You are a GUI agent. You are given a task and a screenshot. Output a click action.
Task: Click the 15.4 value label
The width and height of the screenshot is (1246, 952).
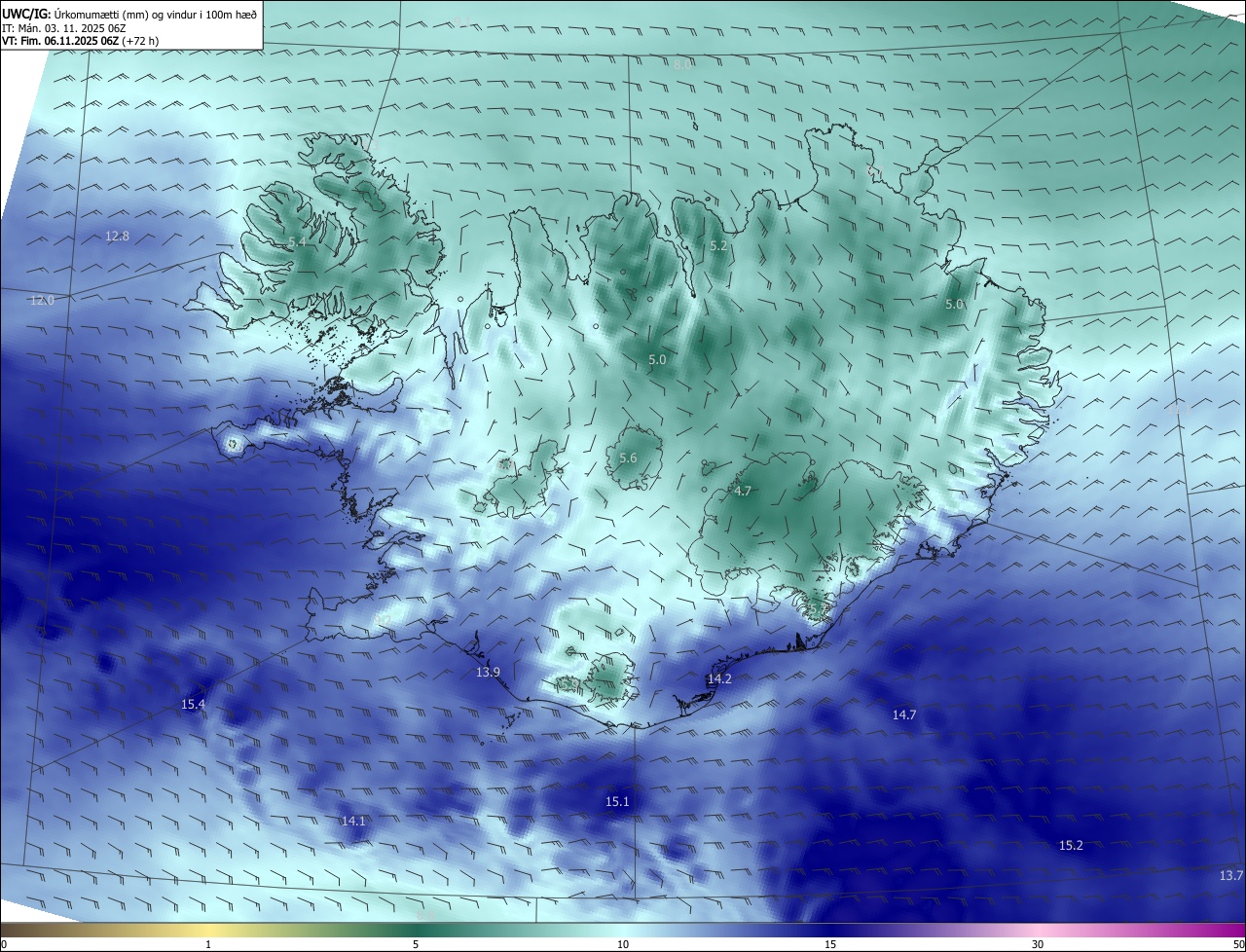(x=194, y=705)
